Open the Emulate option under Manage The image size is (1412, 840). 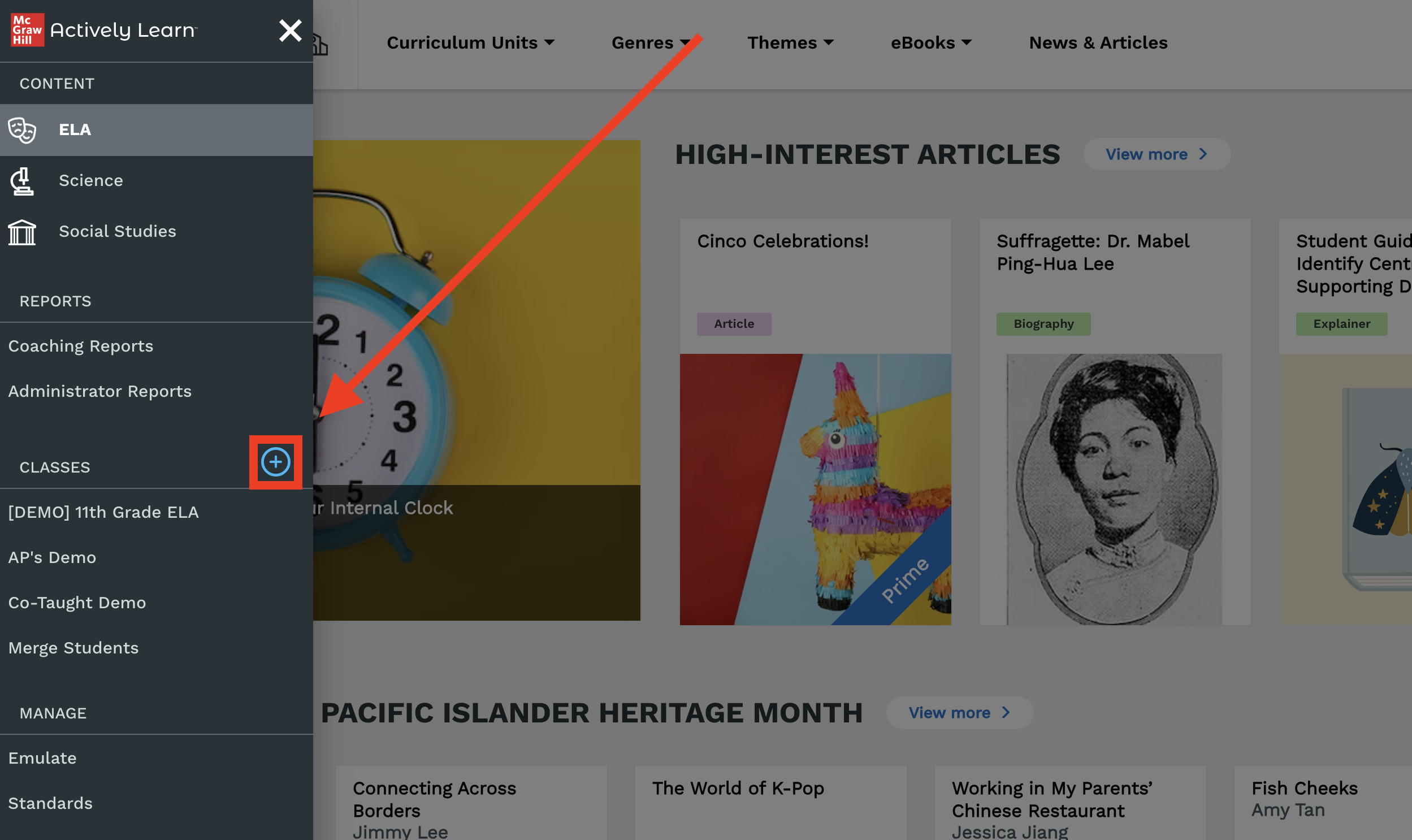[42, 759]
